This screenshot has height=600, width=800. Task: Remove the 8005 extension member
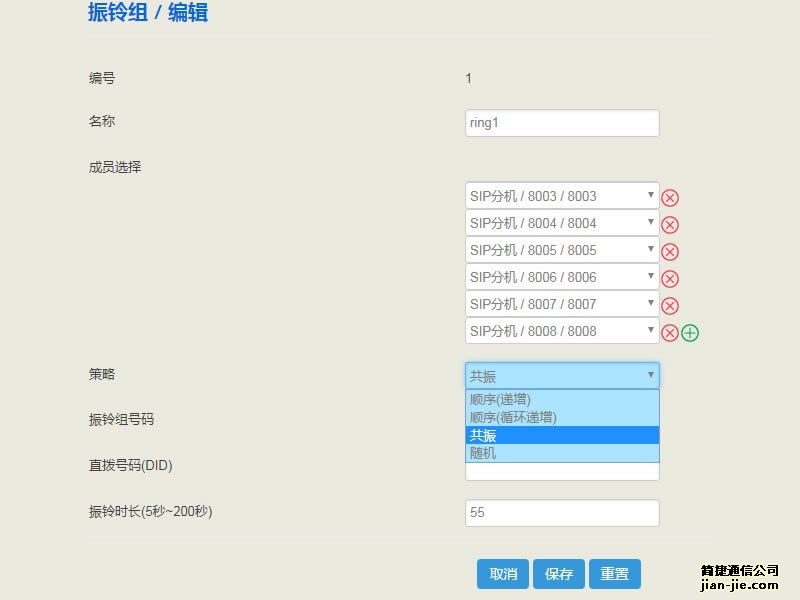(671, 250)
